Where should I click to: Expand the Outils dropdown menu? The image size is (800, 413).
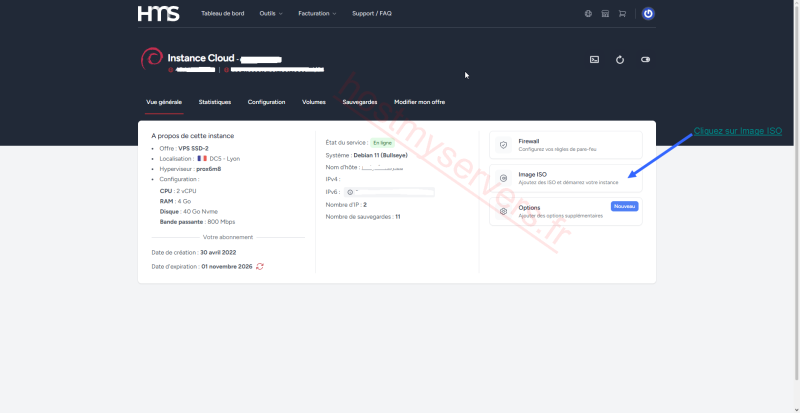pyautogui.click(x=271, y=14)
